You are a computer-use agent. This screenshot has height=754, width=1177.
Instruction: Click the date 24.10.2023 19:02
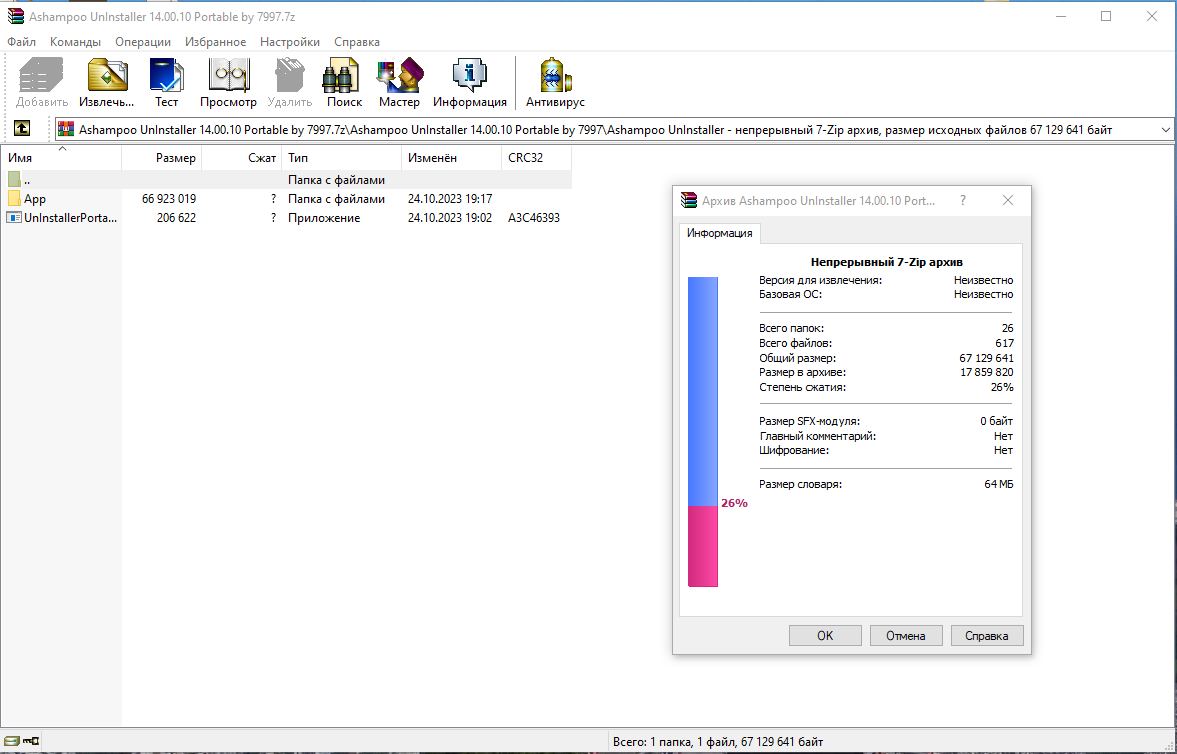point(450,218)
